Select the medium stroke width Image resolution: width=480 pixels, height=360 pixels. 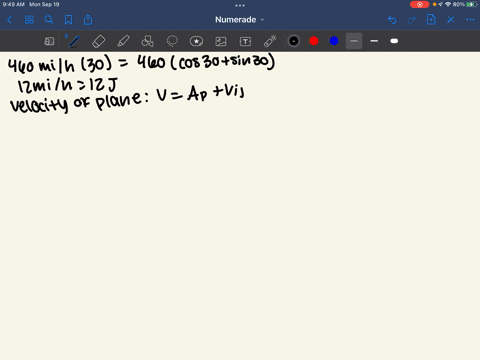374,41
